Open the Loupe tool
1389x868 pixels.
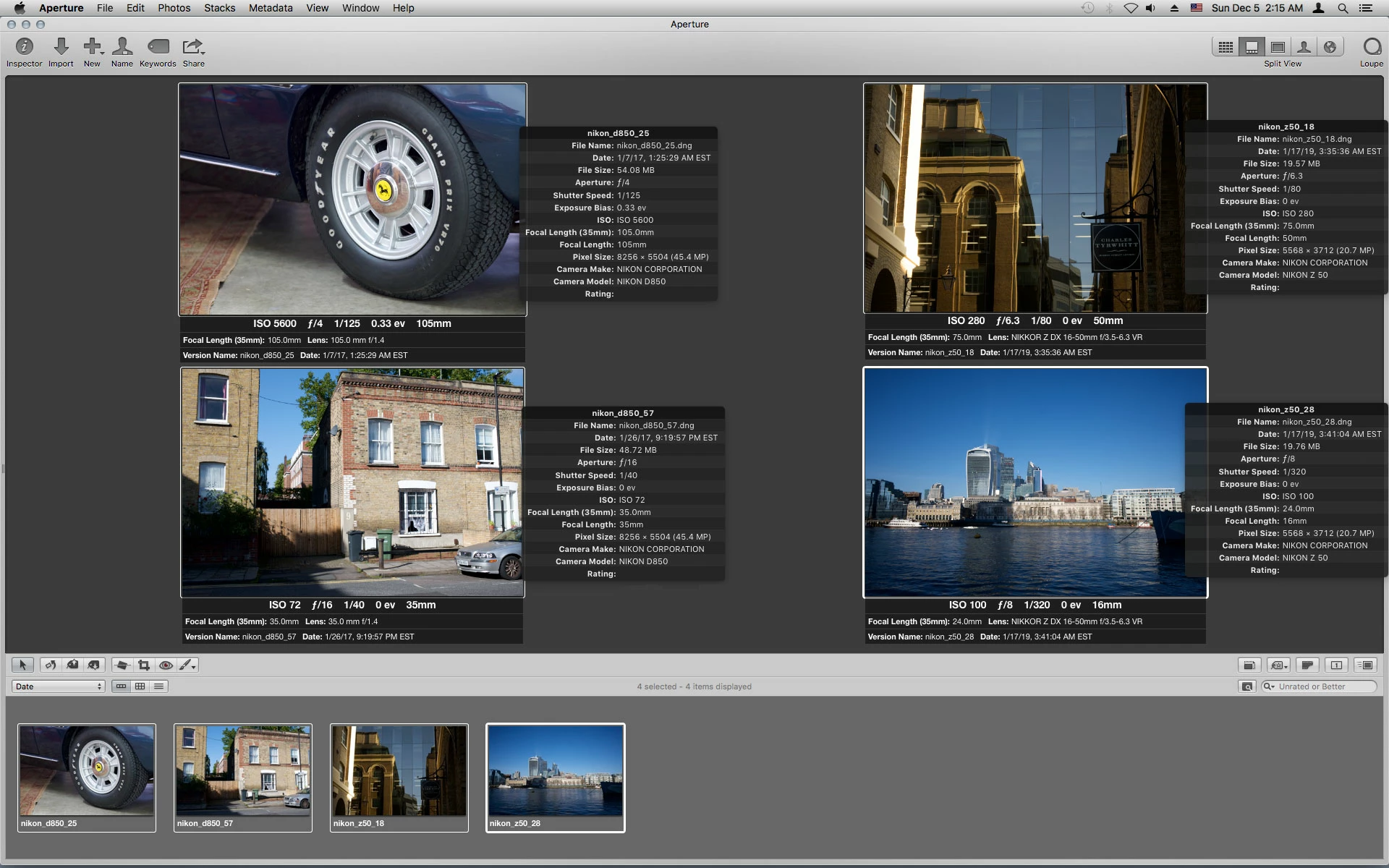tap(1371, 48)
